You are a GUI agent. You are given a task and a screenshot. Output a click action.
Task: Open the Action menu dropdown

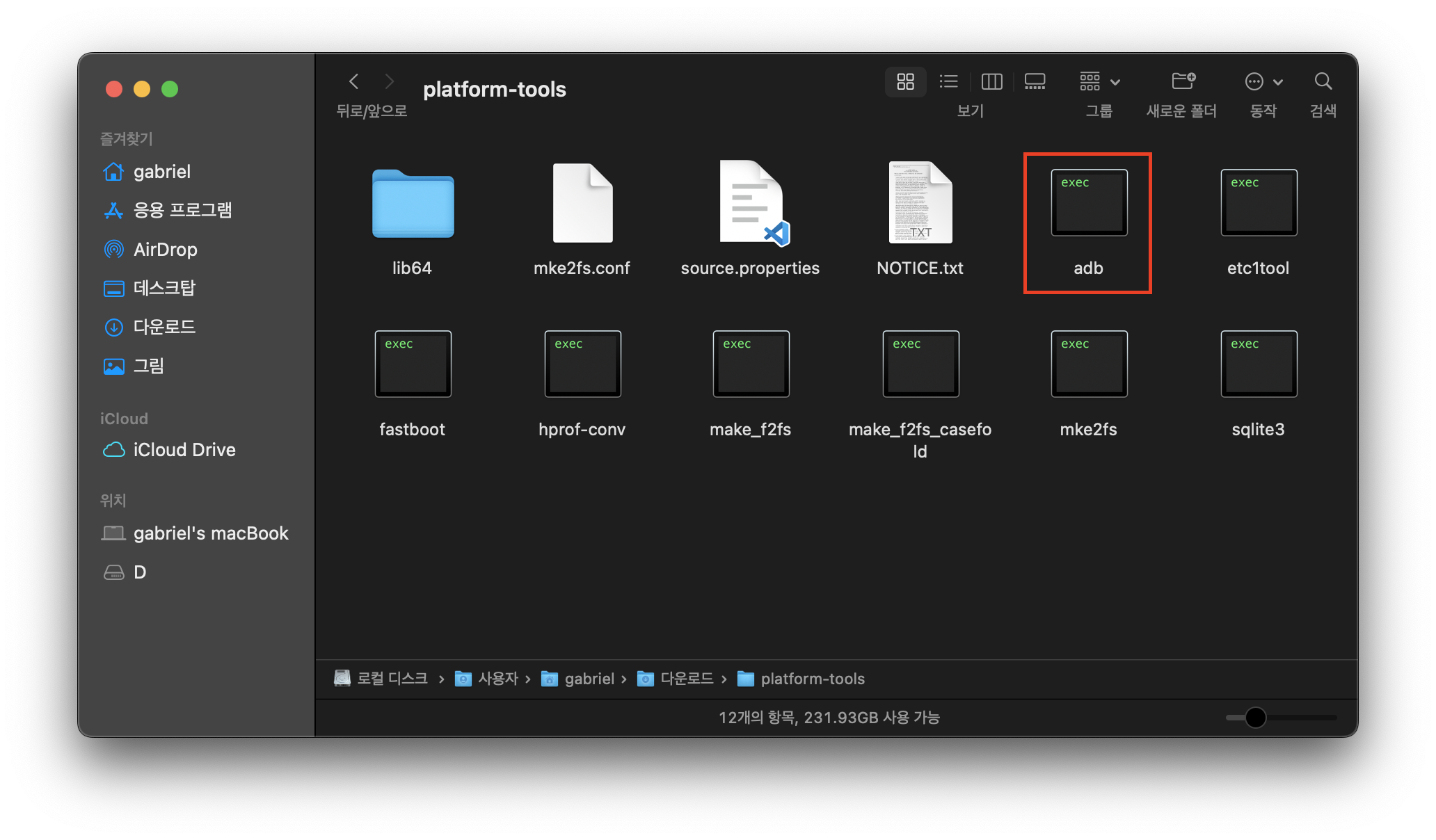[x=1263, y=82]
